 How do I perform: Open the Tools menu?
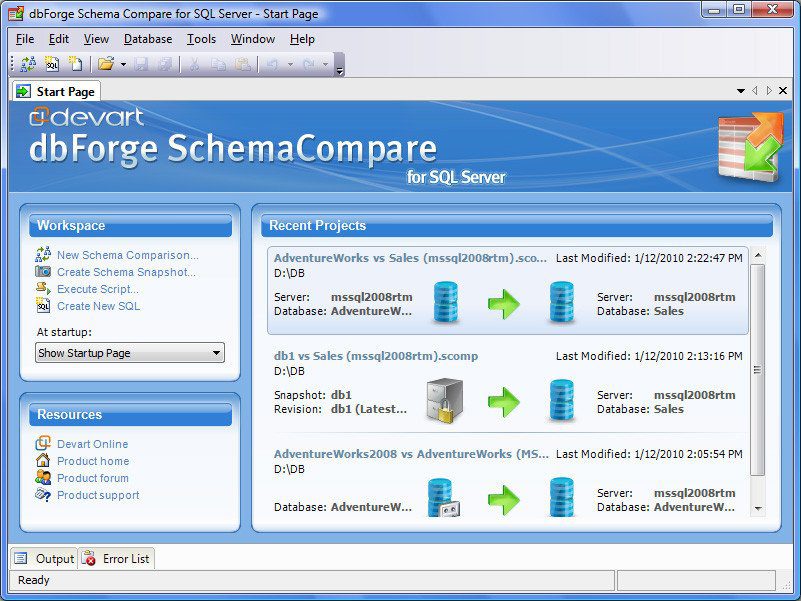tap(201, 39)
